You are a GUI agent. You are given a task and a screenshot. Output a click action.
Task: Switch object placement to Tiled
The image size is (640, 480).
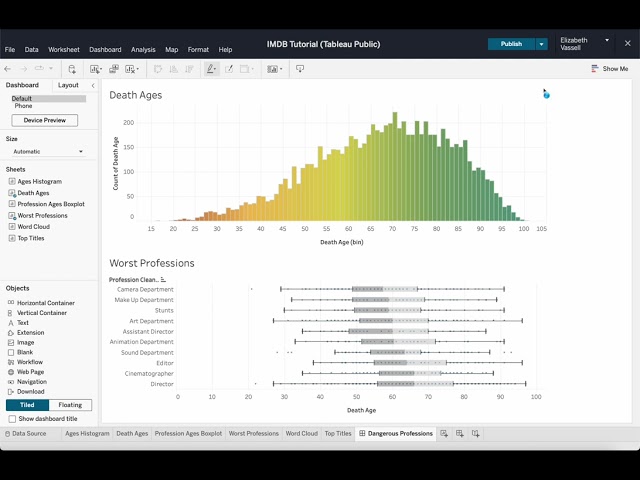[27, 405]
